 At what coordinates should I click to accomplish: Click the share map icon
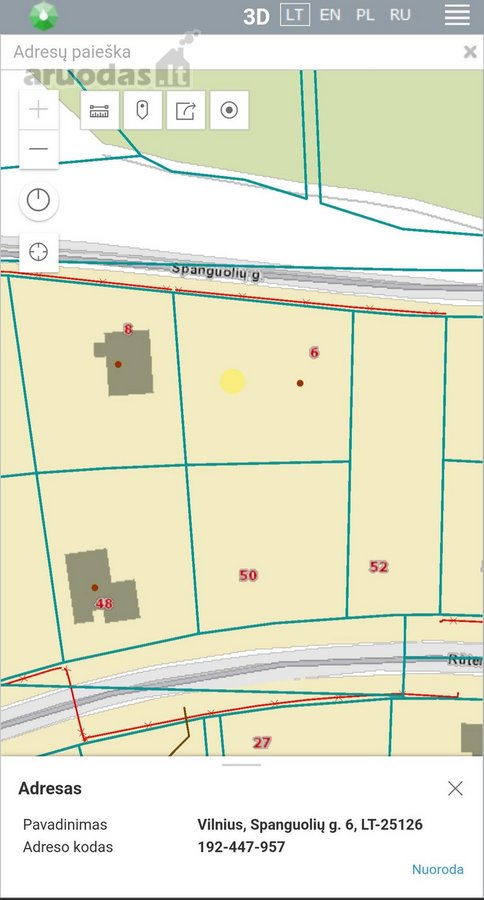pyautogui.click(x=185, y=110)
